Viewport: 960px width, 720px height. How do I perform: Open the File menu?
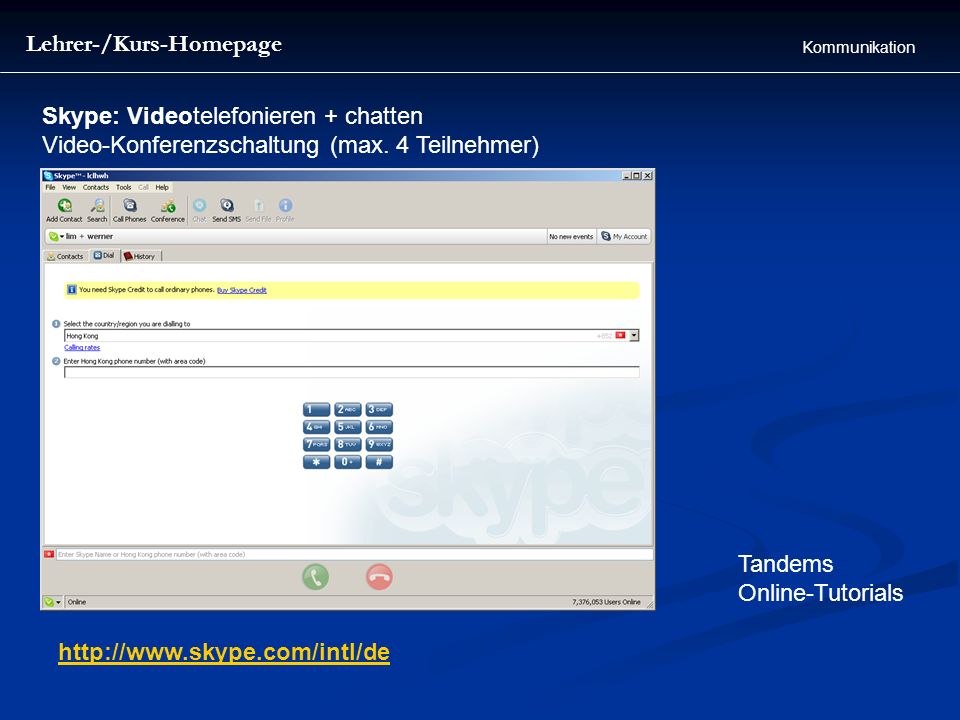pyautogui.click(x=50, y=187)
